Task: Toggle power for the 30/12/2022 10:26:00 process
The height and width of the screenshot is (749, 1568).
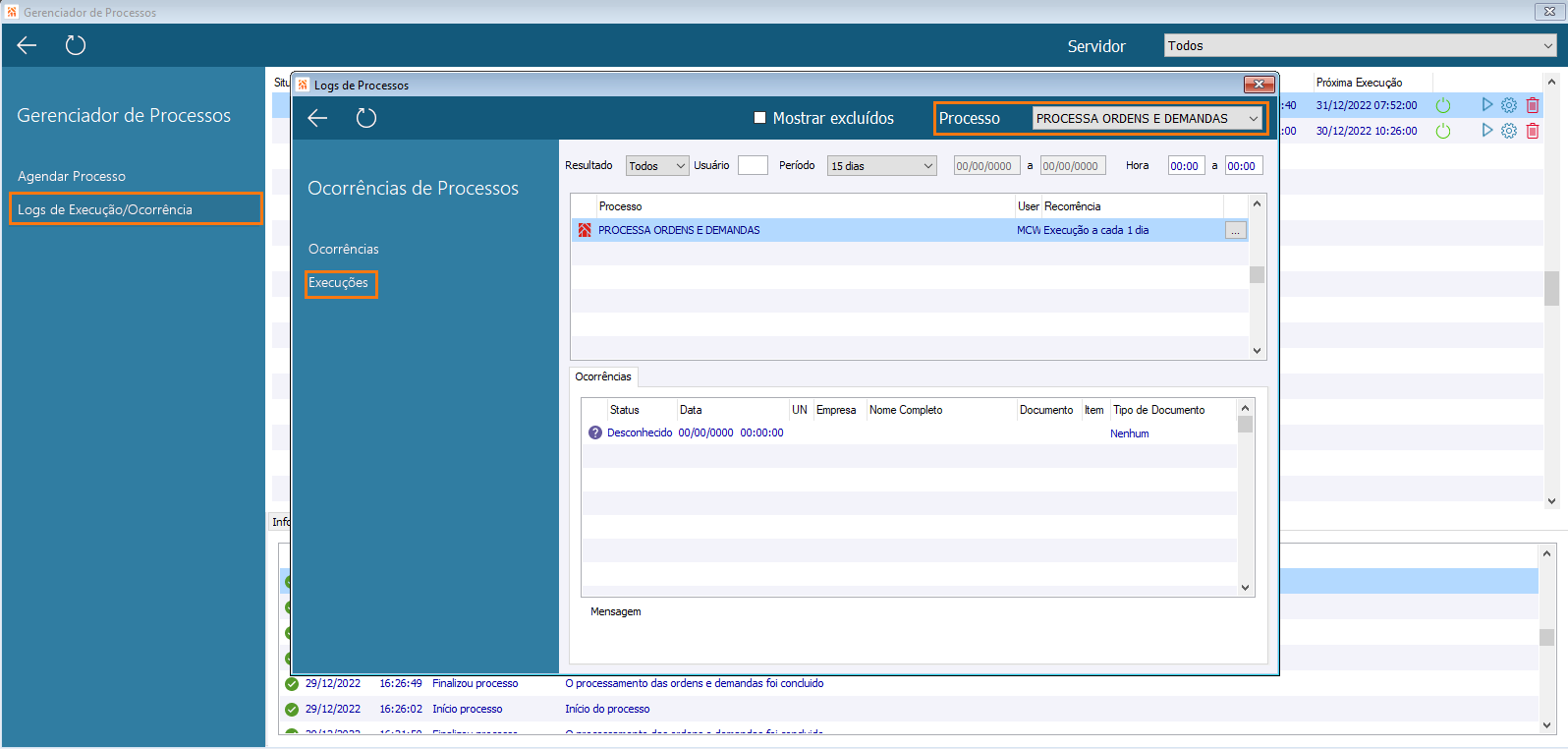Action: point(1443,131)
